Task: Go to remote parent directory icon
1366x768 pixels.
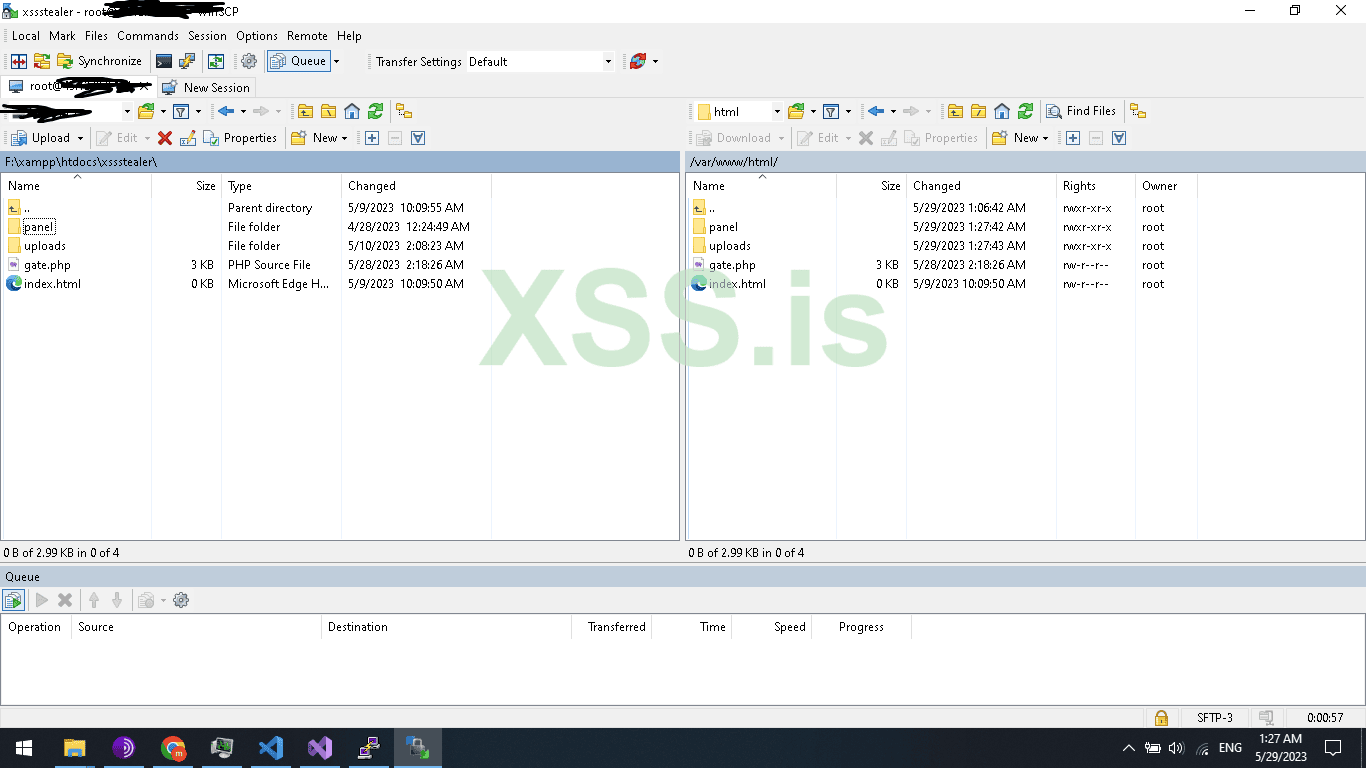Action: (956, 111)
